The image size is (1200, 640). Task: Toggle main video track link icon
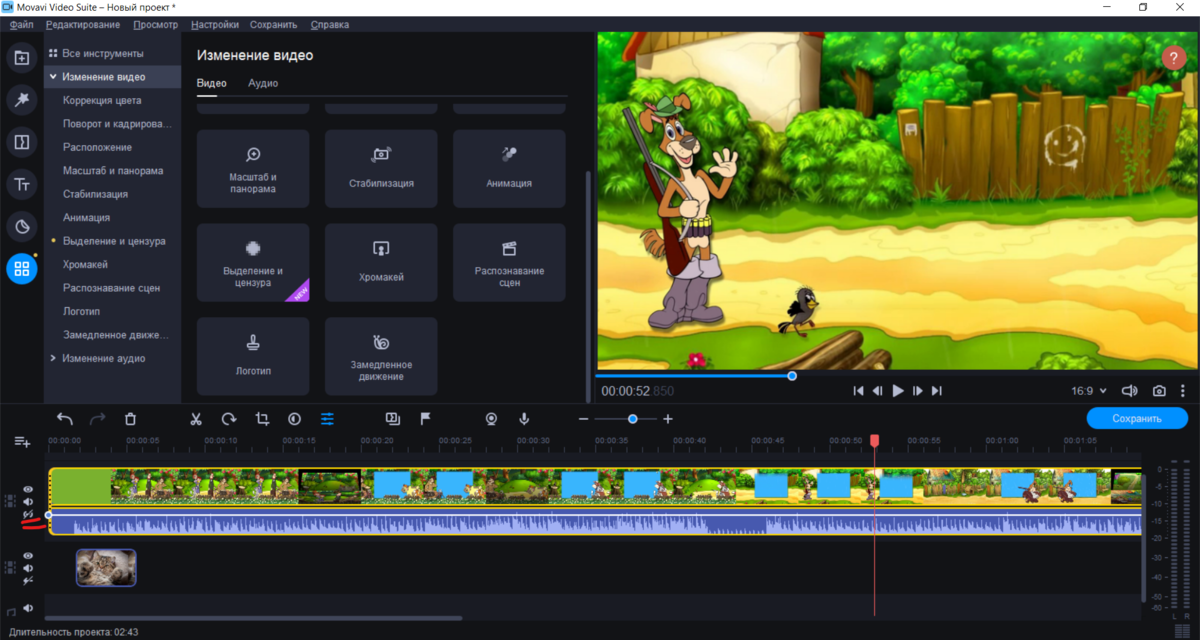[x=28, y=514]
